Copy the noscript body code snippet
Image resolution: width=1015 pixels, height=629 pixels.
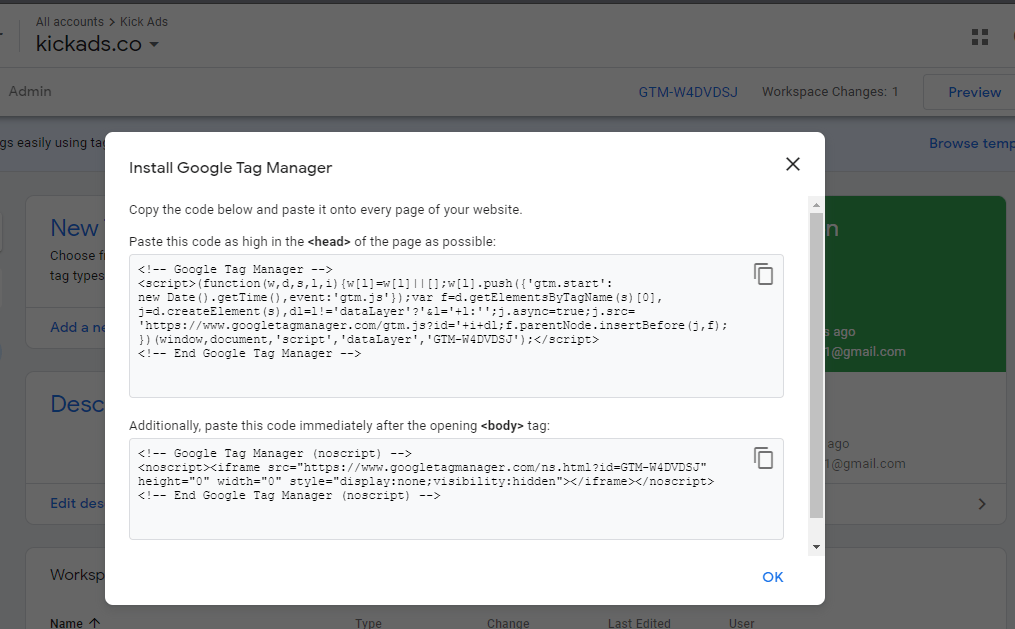click(x=763, y=458)
